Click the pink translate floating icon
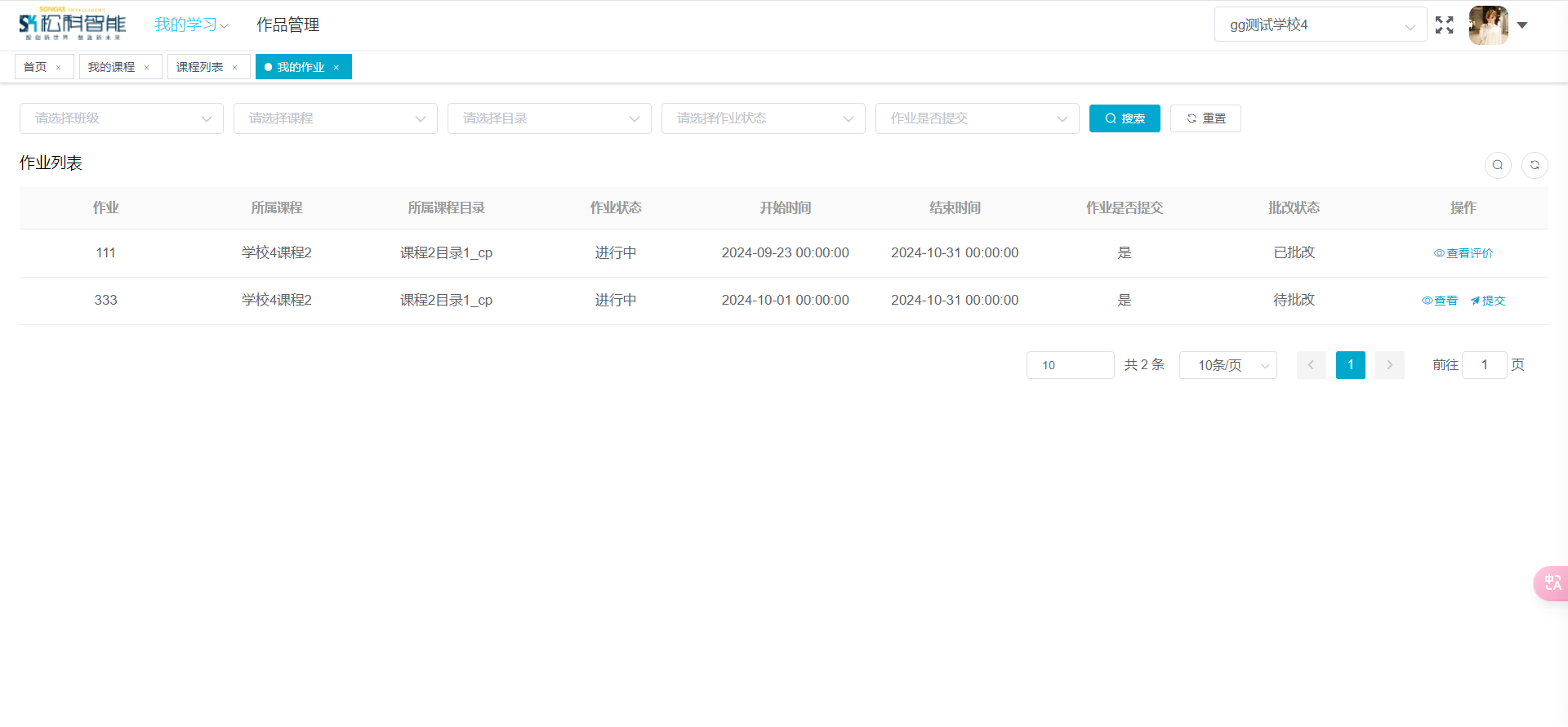 click(1552, 583)
